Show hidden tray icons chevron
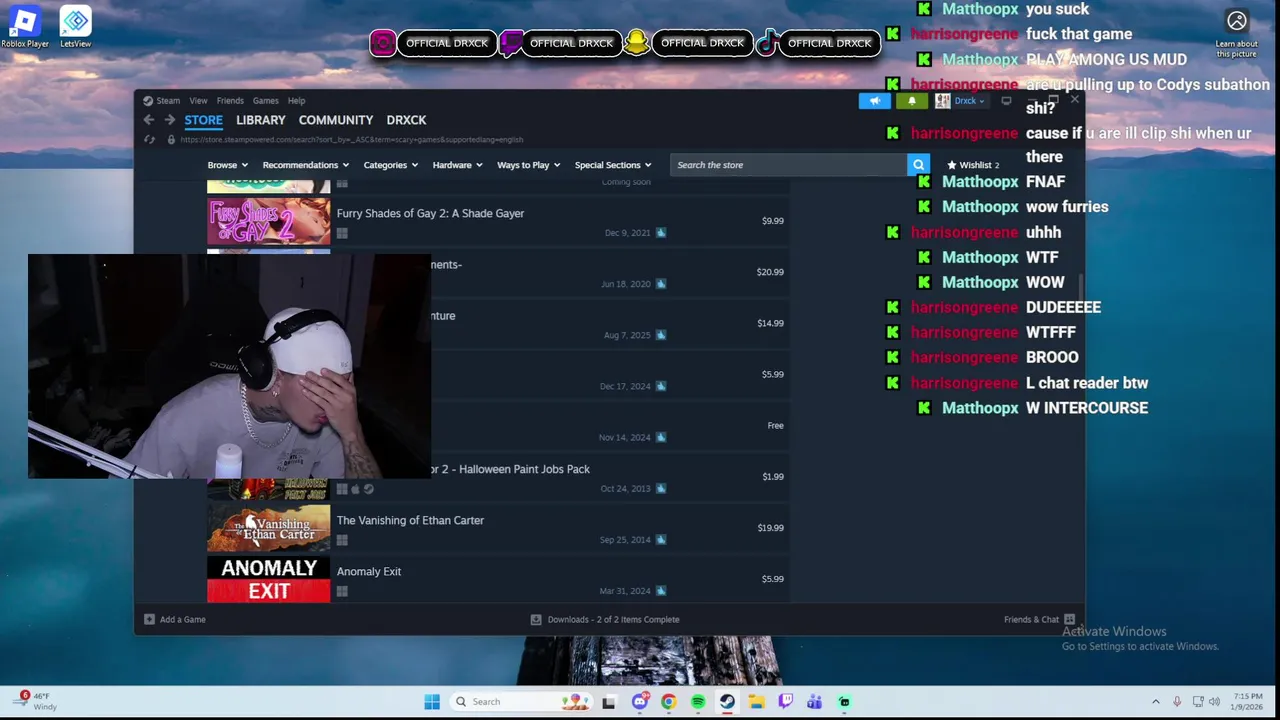This screenshot has height=720, width=1280. [x=1156, y=702]
